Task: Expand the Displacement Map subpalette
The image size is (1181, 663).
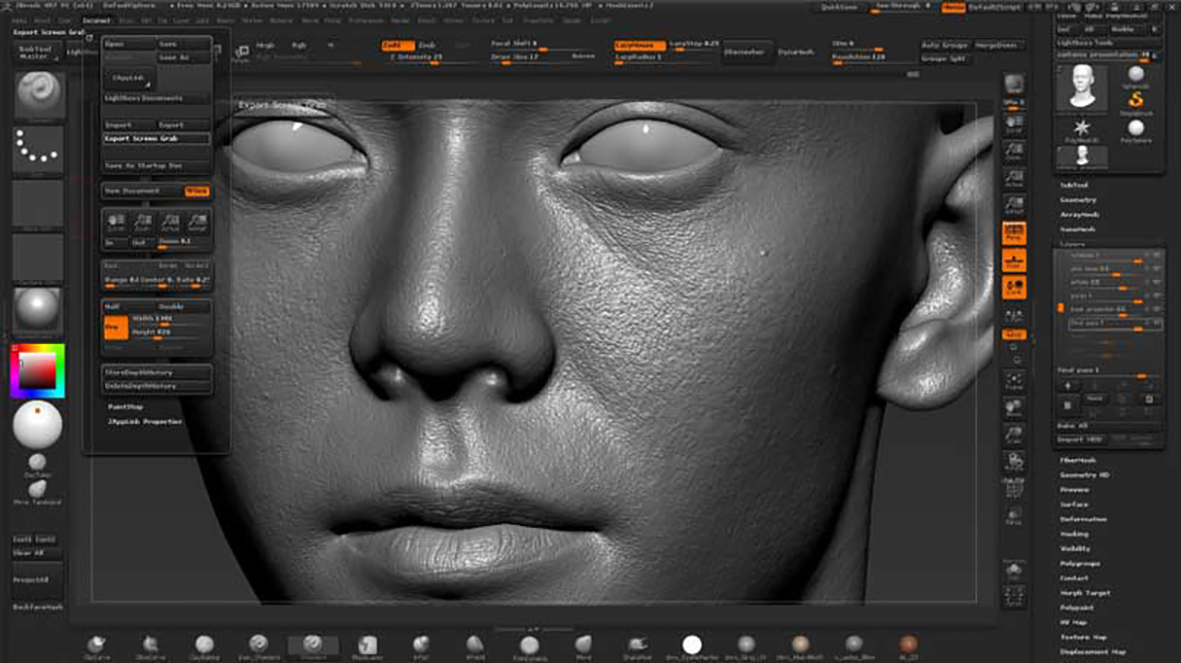Action: [x=1093, y=652]
